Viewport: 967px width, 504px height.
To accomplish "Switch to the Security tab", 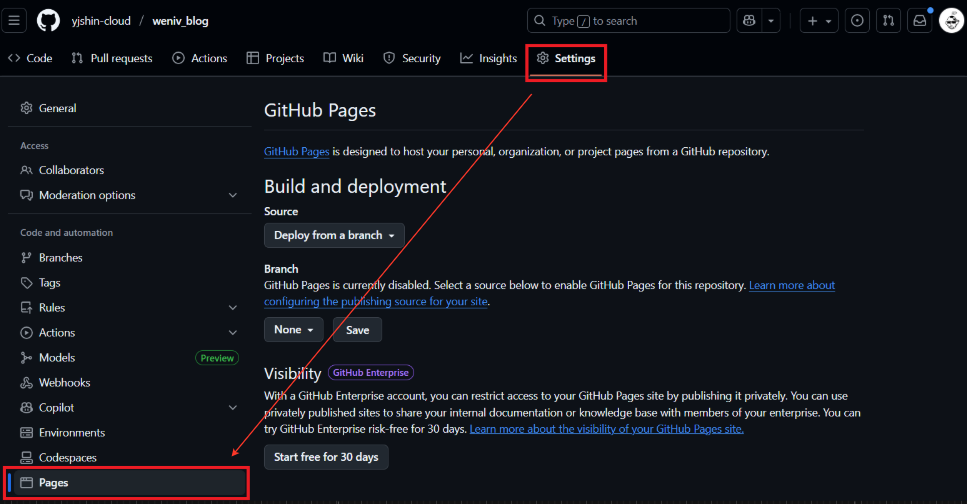I will coord(412,58).
